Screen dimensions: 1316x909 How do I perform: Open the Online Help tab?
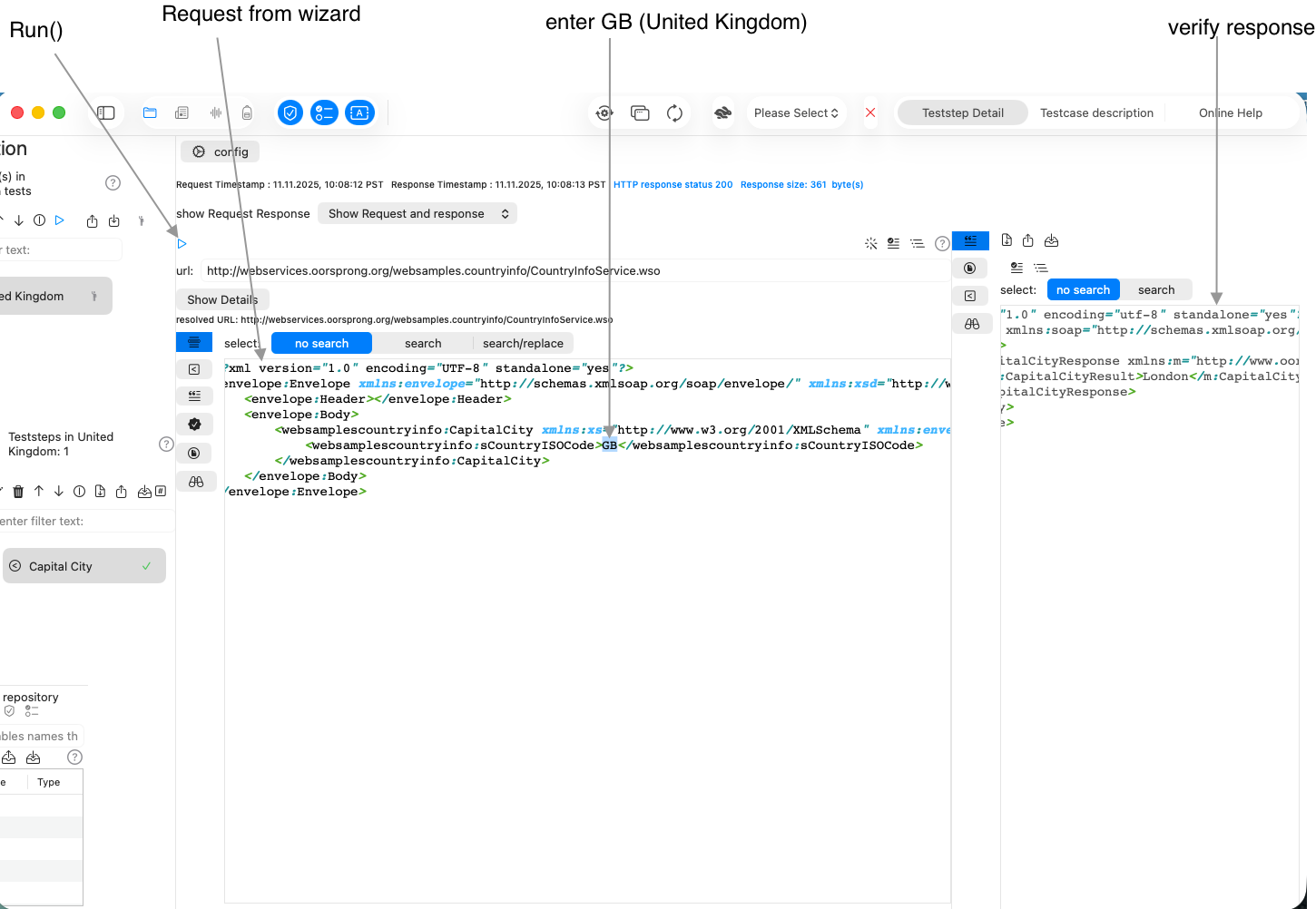[x=1230, y=113]
